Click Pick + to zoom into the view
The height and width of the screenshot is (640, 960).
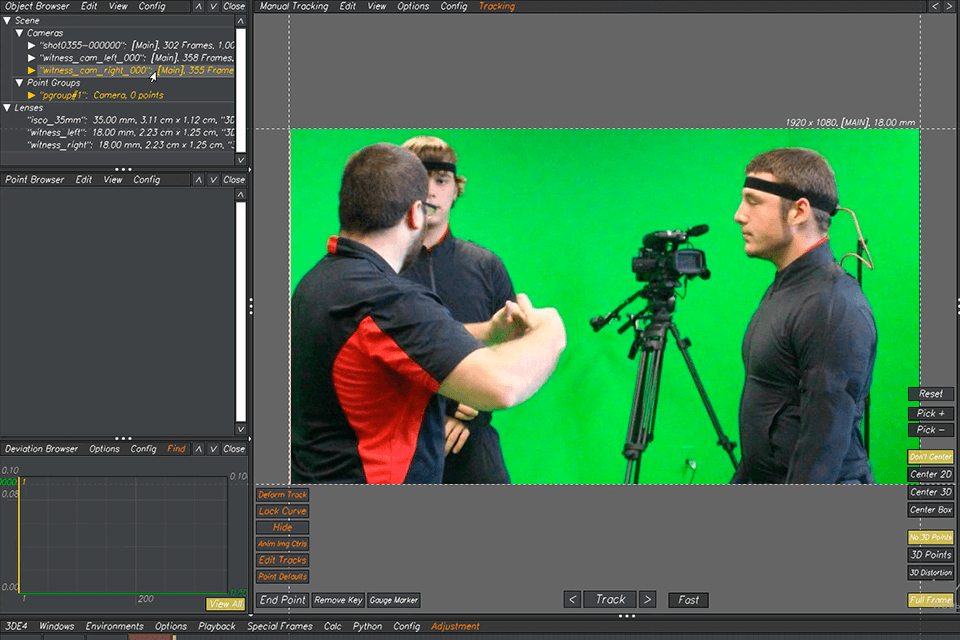coord(930,412)
